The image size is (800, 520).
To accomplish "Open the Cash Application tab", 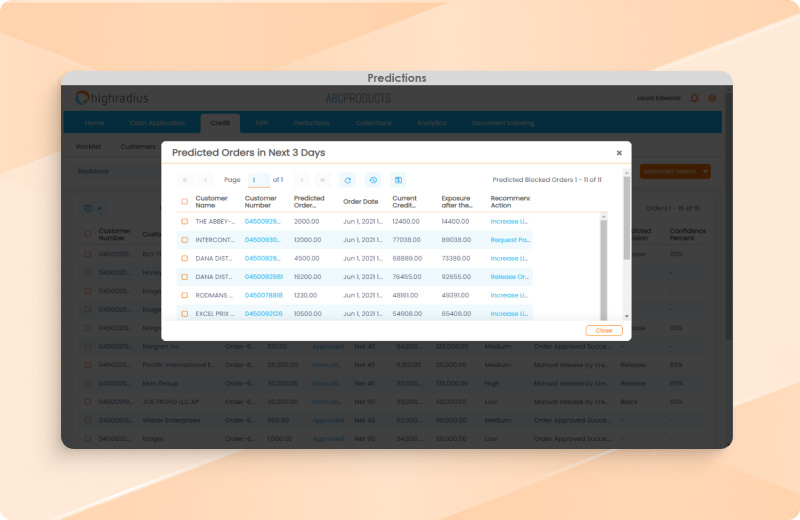I will click(157, 123).
